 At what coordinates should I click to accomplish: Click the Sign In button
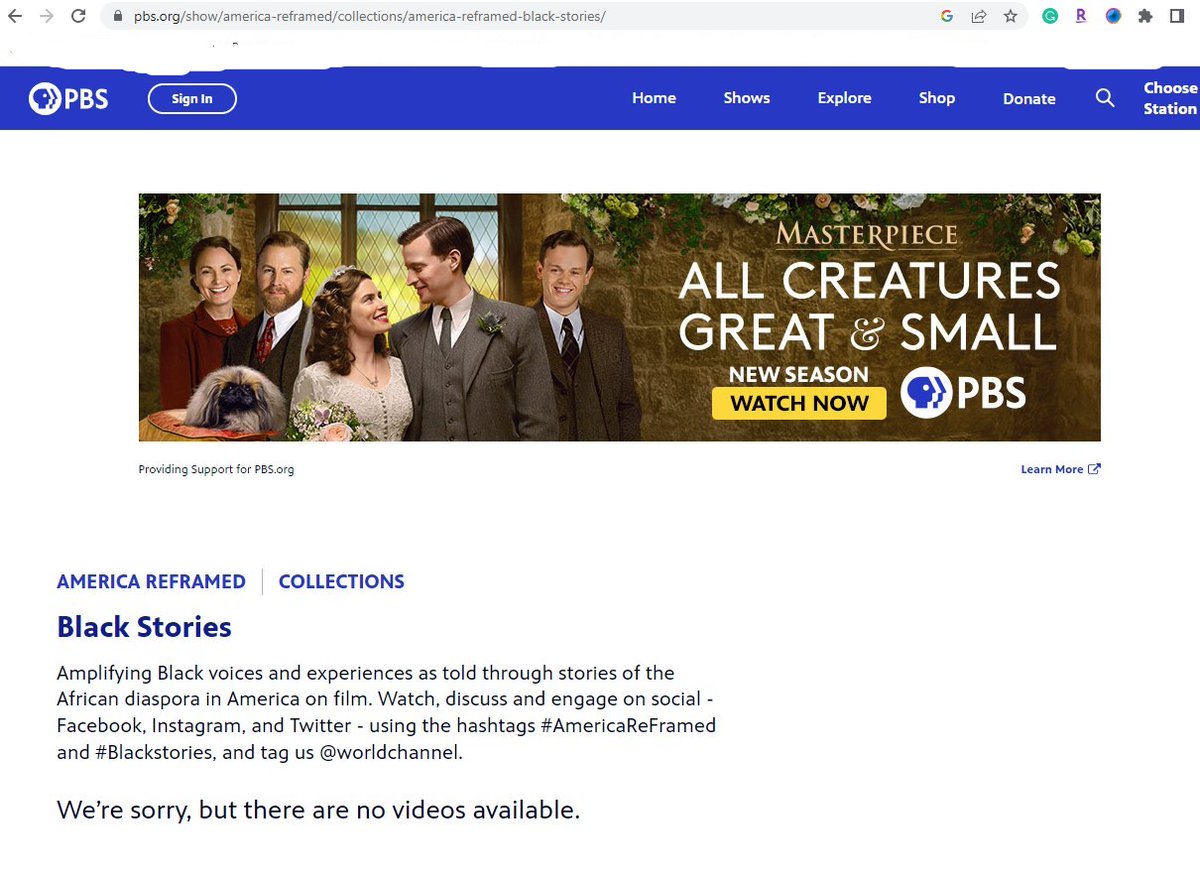[x=192, y=98]
